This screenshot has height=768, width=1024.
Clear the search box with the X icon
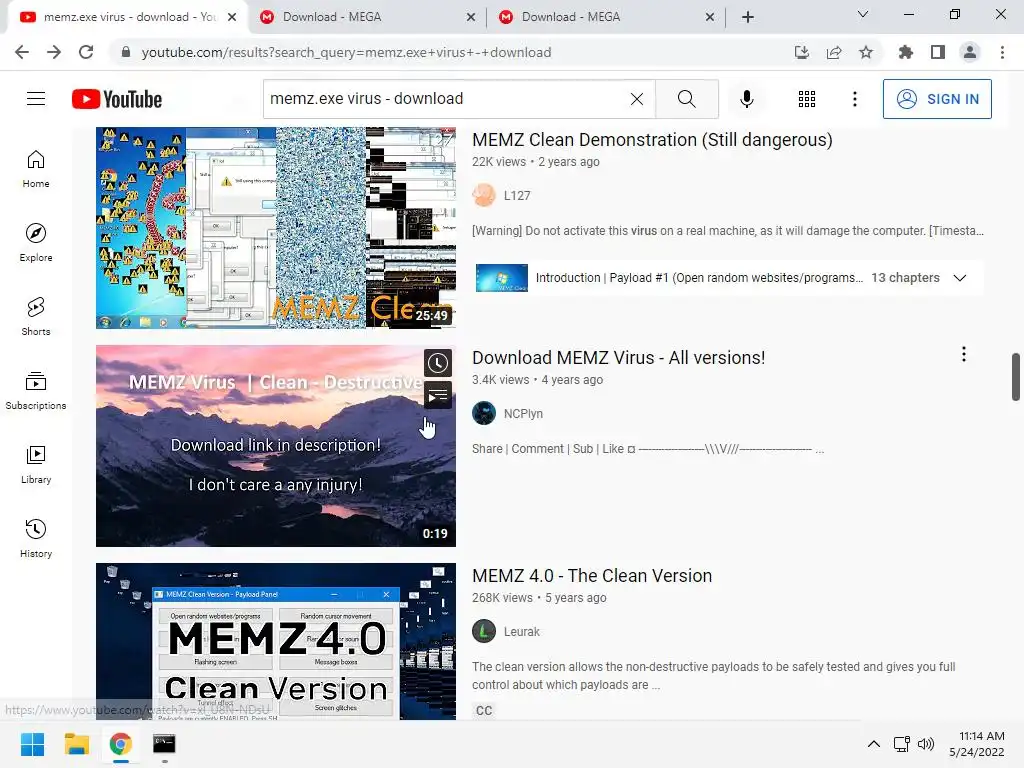coord(637,99)
